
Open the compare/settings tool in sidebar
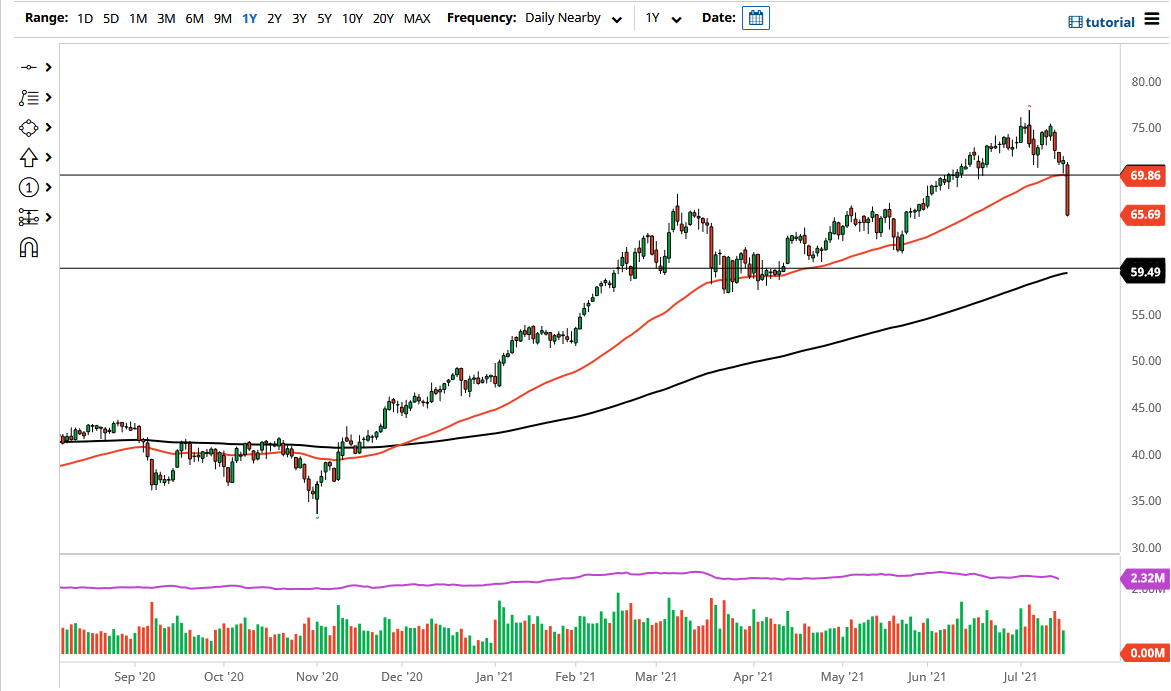pyautogui.click(x=30, y=217)
